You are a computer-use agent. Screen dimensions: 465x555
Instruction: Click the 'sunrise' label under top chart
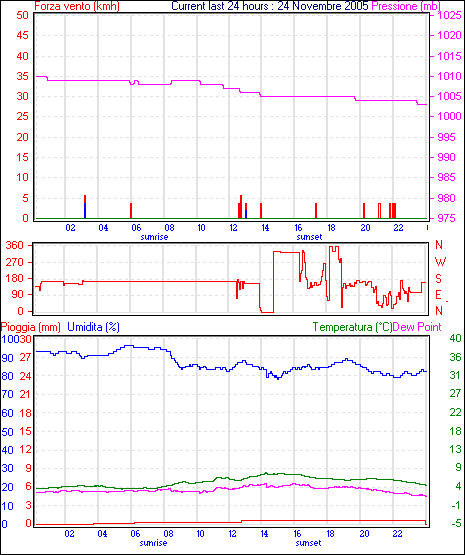tap(154, 237)
